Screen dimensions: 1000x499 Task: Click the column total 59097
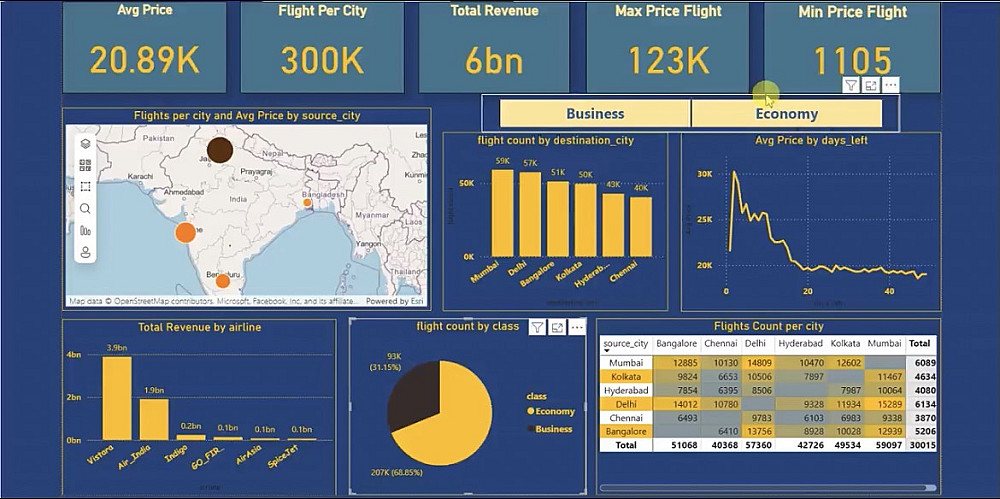pos(887,445)
